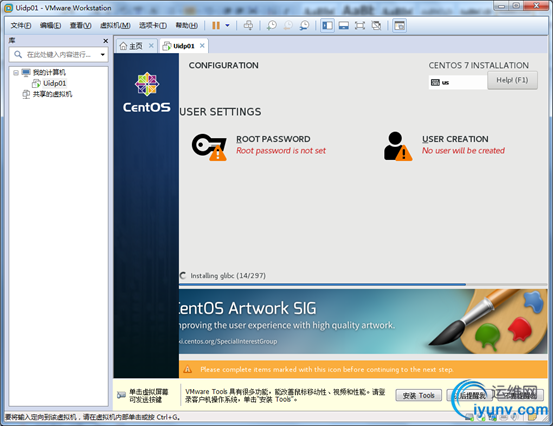The image size is (554, 426).
Task: Enter full screen mode icon
Action: [360, 25]
